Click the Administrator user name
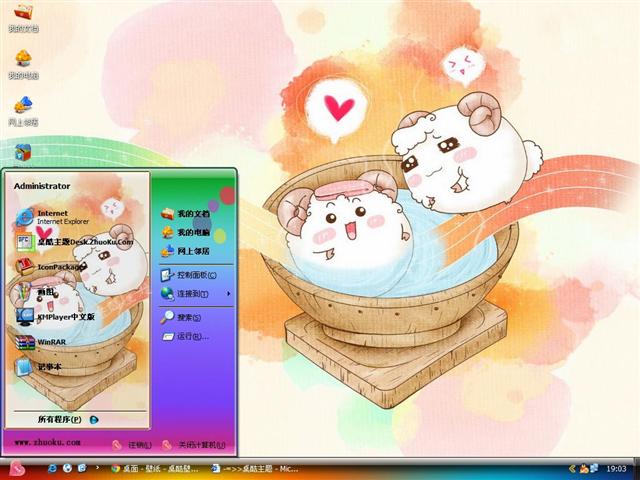 pos(42,186)
